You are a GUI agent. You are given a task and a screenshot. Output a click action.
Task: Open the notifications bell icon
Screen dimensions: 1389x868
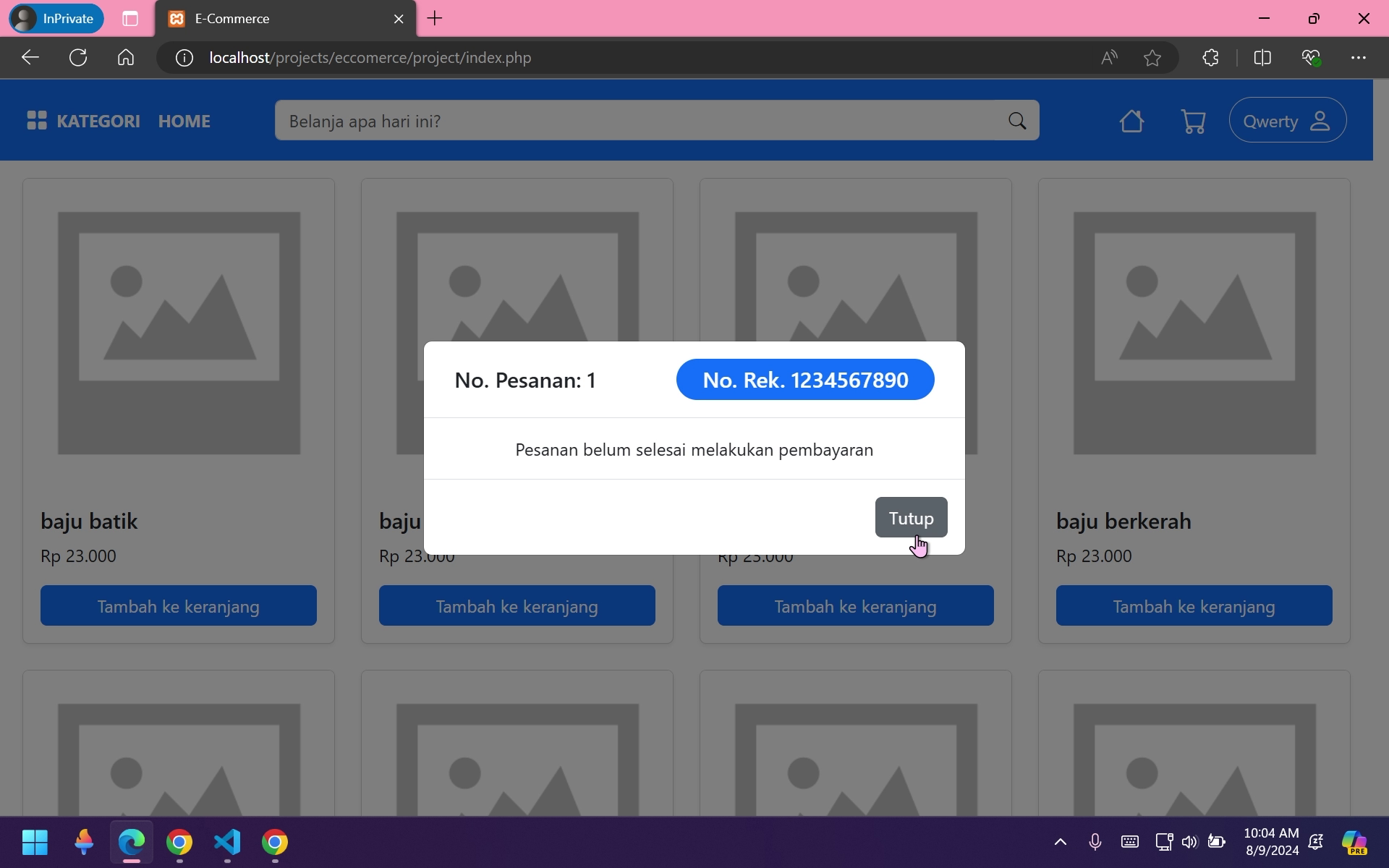point(1316,842)
